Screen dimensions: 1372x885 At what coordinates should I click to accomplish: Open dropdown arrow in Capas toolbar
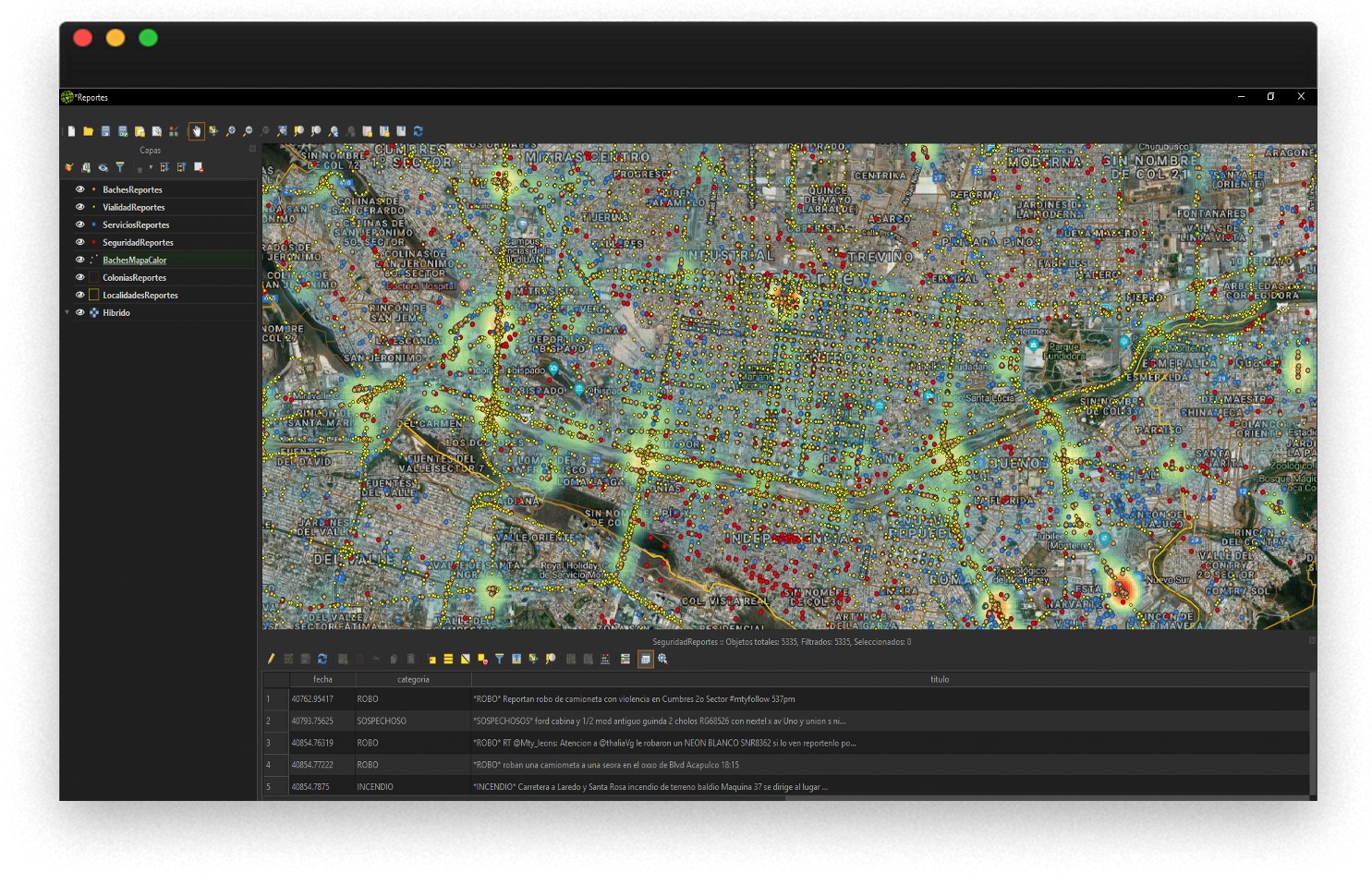coord(151,168)
